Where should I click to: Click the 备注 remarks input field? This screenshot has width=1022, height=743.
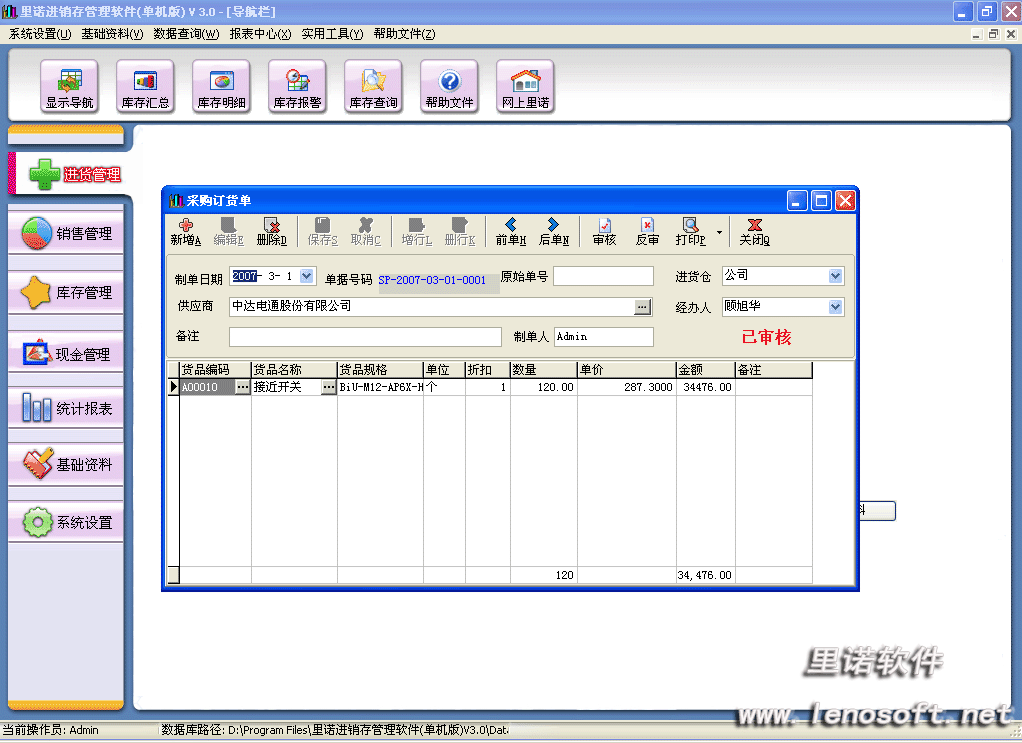click(x=365, y=337)
